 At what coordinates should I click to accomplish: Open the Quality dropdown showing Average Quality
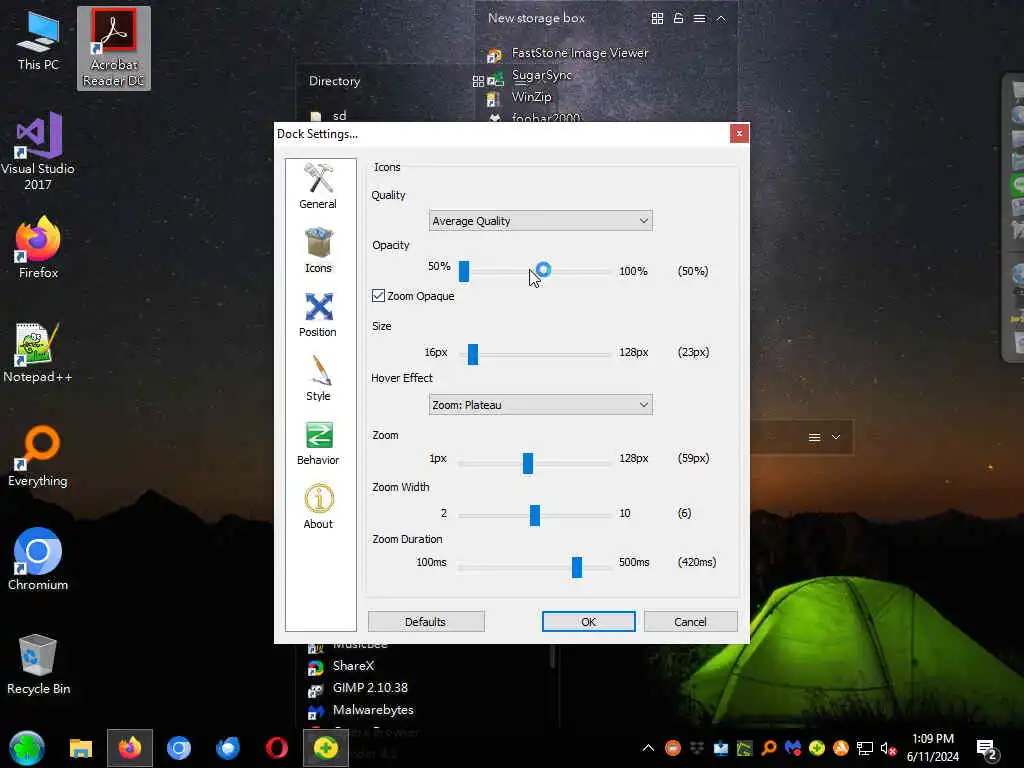pos(540,221)
